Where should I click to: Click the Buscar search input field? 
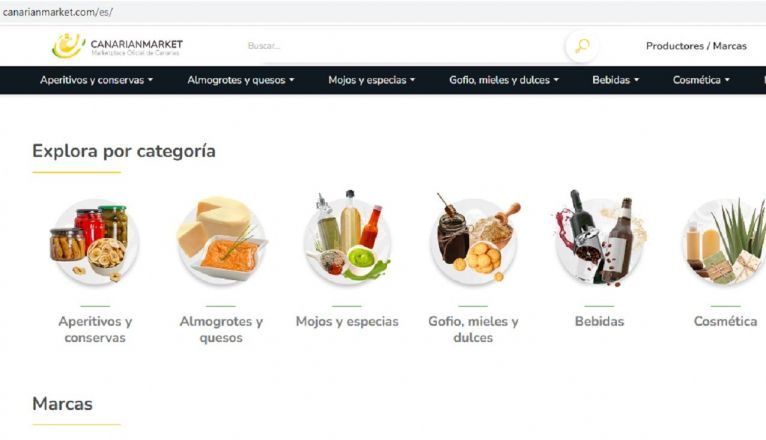403,46
